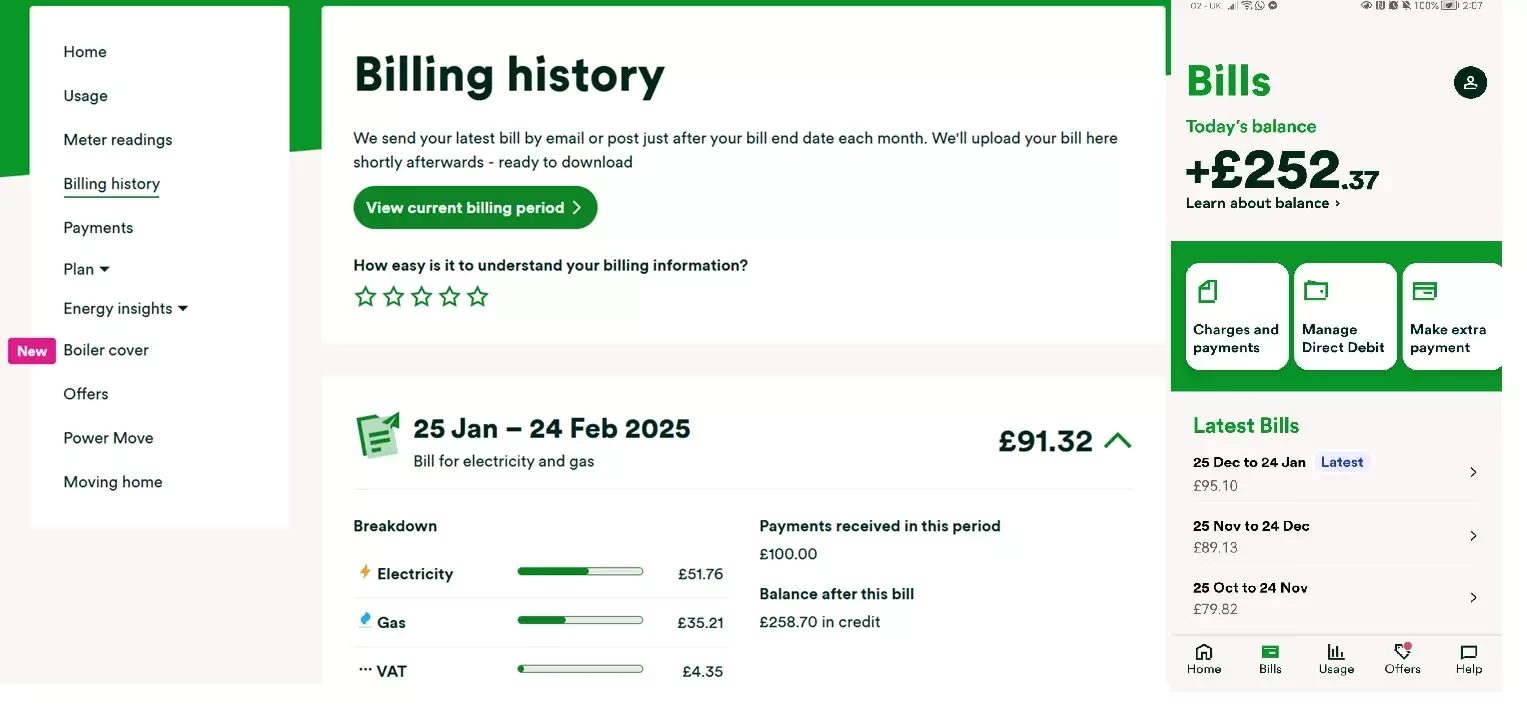1527x710 pixels.
Task: Give five-star rating with last star
Action: (478, 297)
